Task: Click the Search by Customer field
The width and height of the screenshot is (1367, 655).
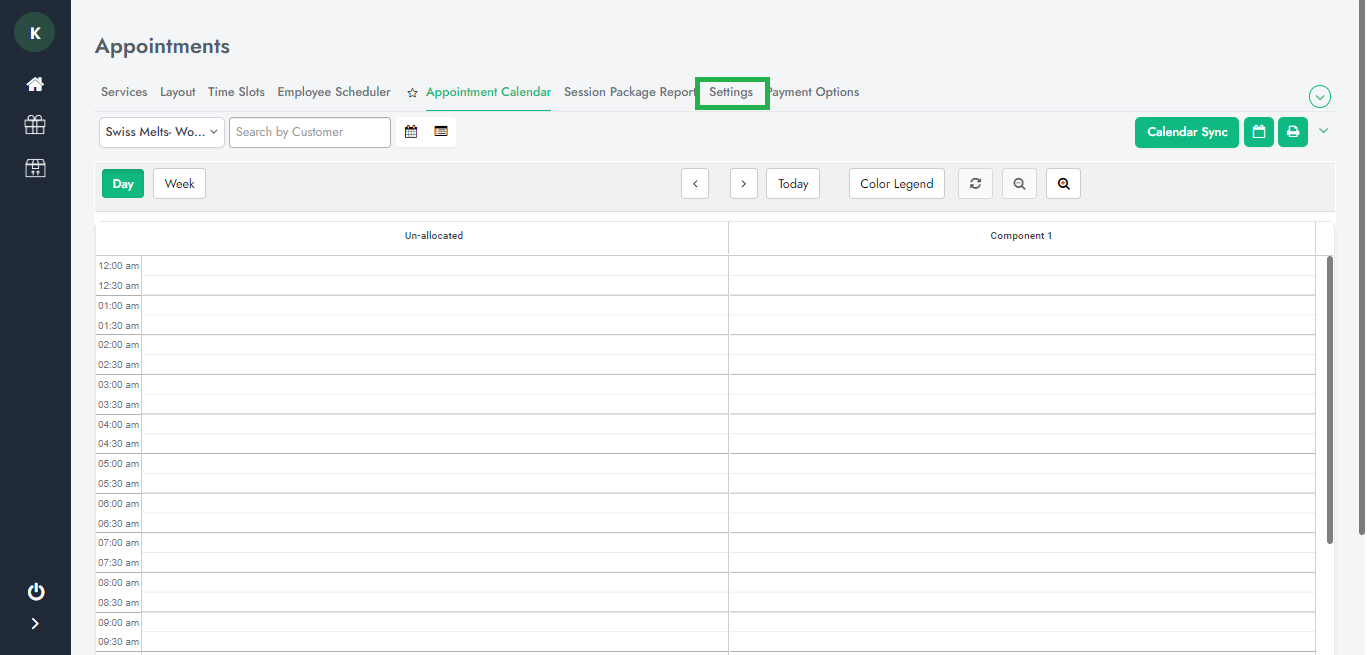Action: click(309, 132)
